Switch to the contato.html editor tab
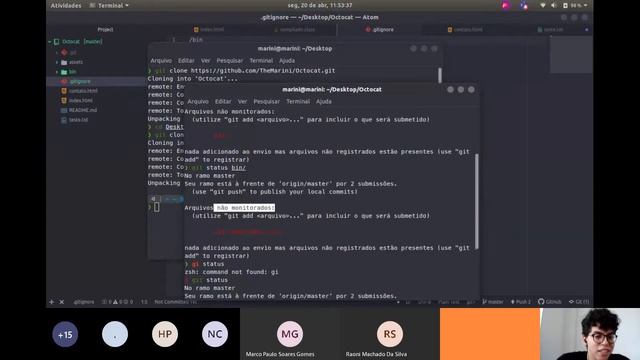The image size is (640, 360). tap(464, 29)
